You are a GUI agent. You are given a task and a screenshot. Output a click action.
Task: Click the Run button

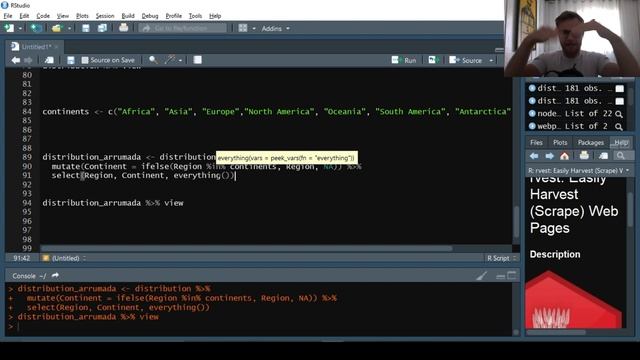tap(404, 60)
